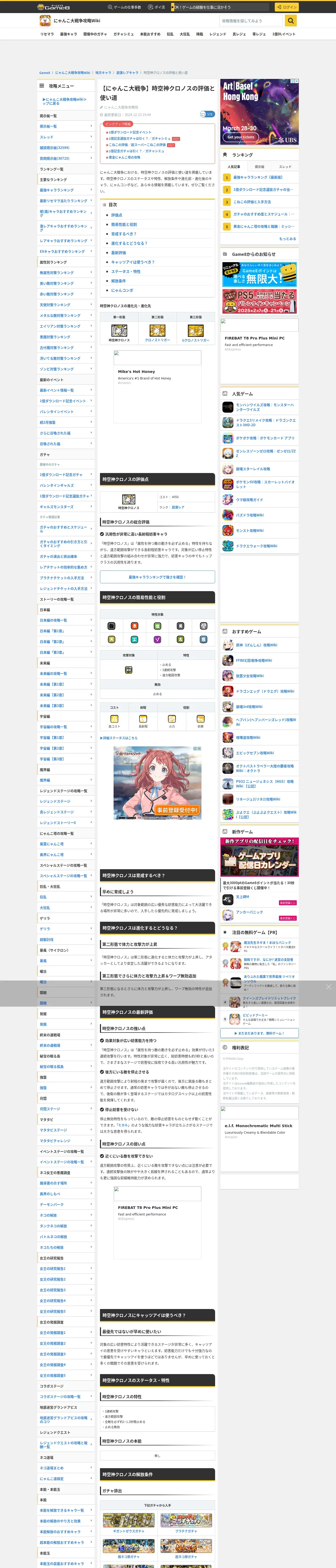Click the ログイン button
Screen dimensions: 336x1568
tap(286, 7)
